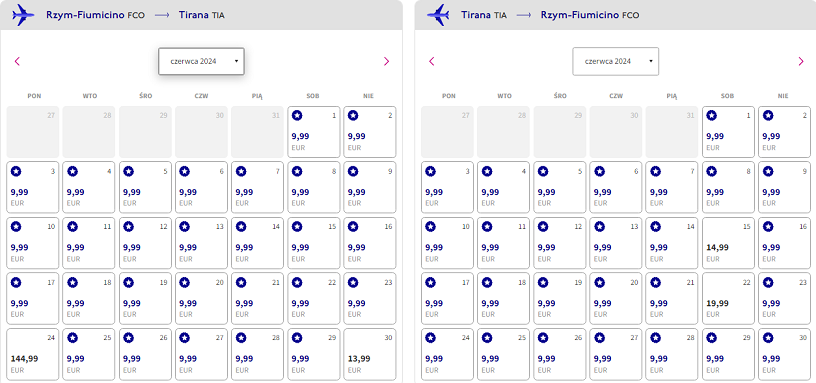This screenshot has height=383, width=816.
Task: Go to previous month in Rzym-Tirana calendar
Action: [x=17, y=61]
